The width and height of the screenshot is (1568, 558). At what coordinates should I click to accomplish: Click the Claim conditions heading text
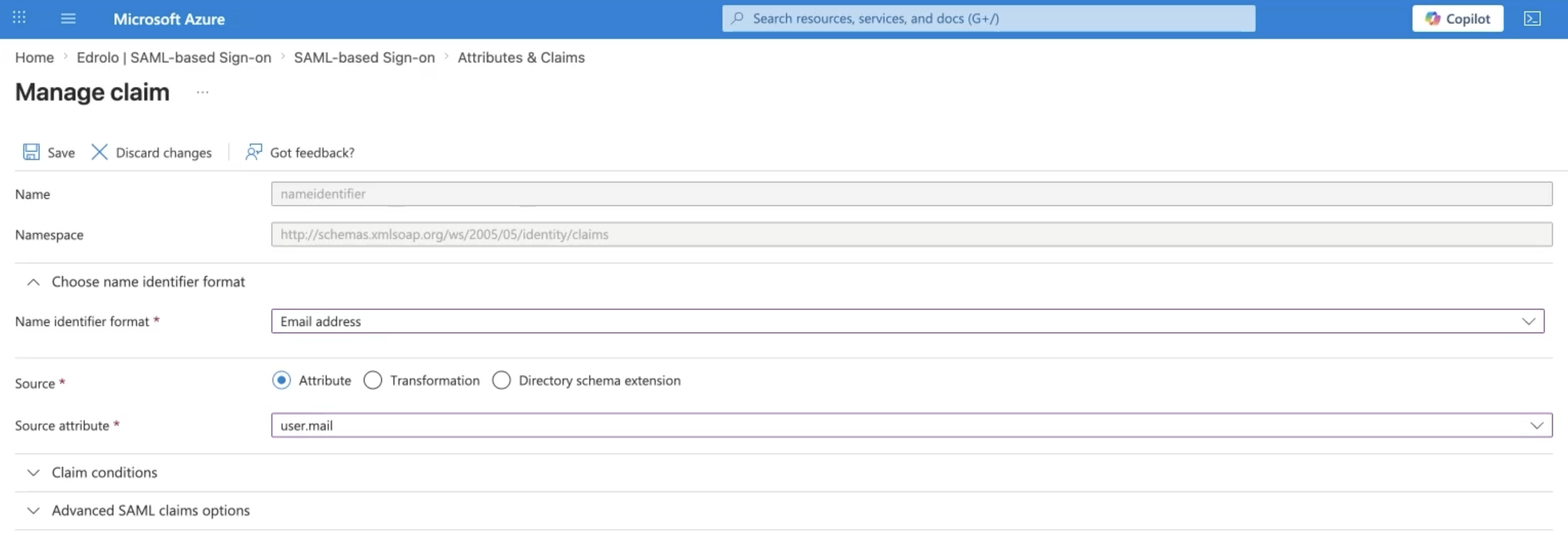(x=105, y=473)
